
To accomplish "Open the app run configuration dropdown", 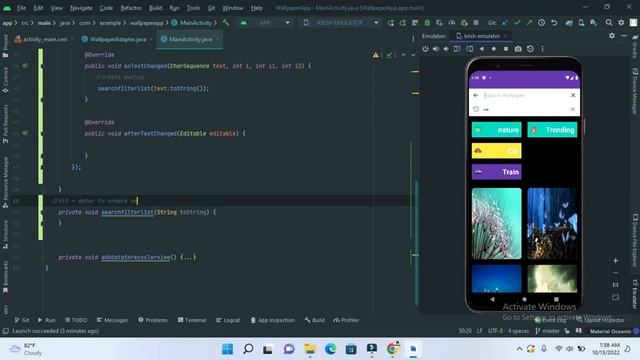I will click(265, 22).
